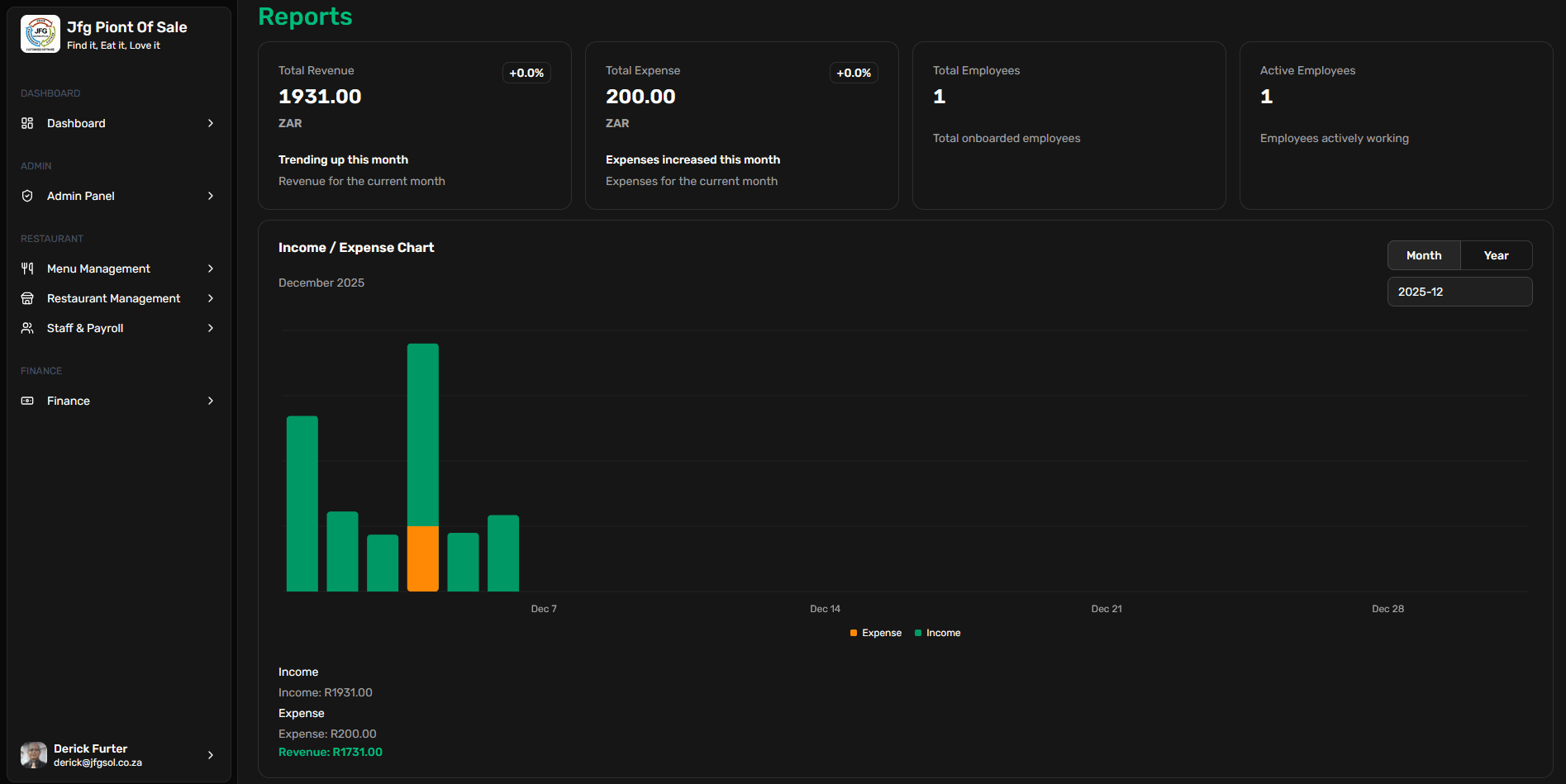Select the Staff & Payroll people icon
This screenshot has width=1566, height=784.
[x=27, y=328]
